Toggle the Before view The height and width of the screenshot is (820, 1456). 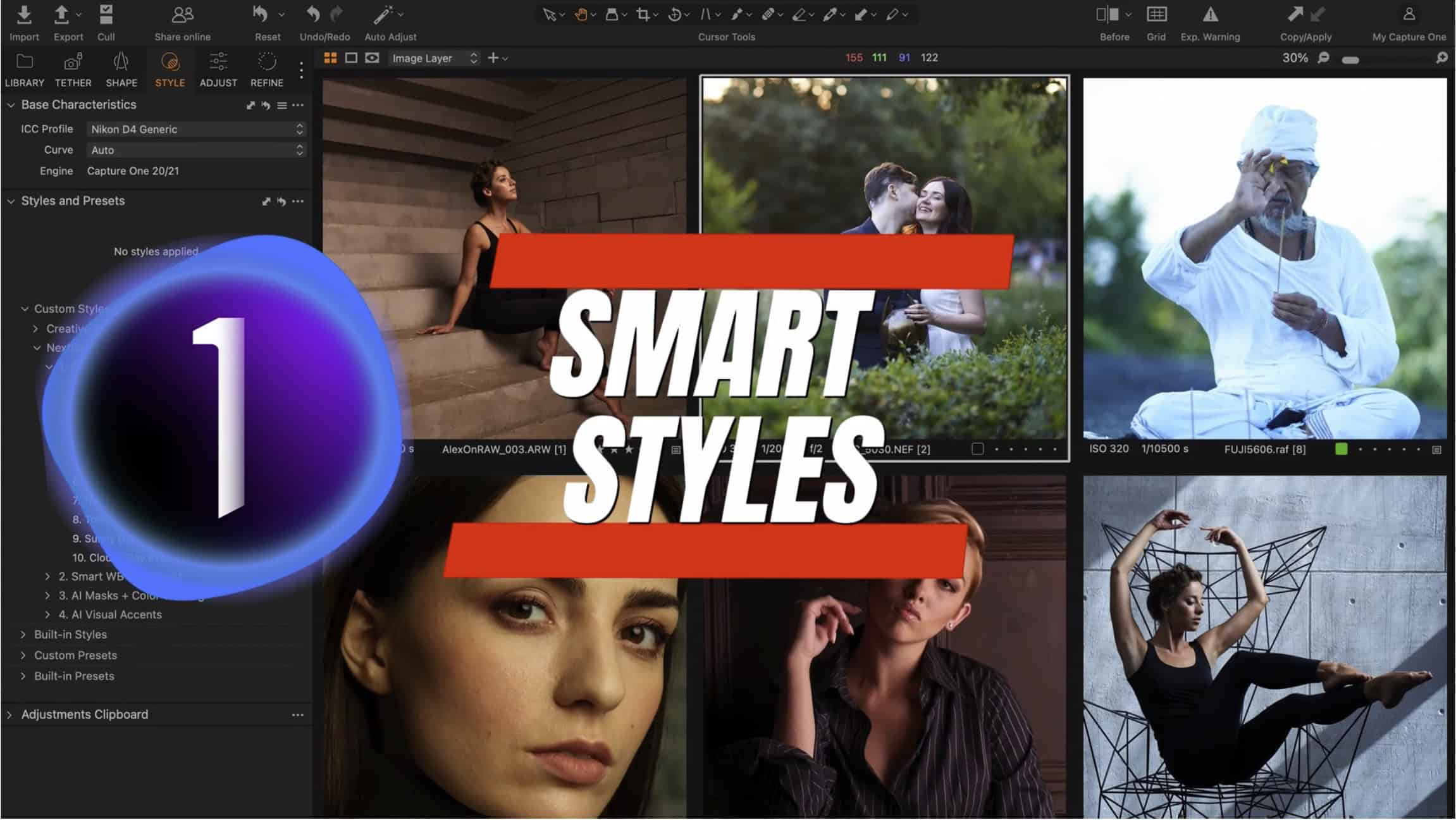[1107, 14]
